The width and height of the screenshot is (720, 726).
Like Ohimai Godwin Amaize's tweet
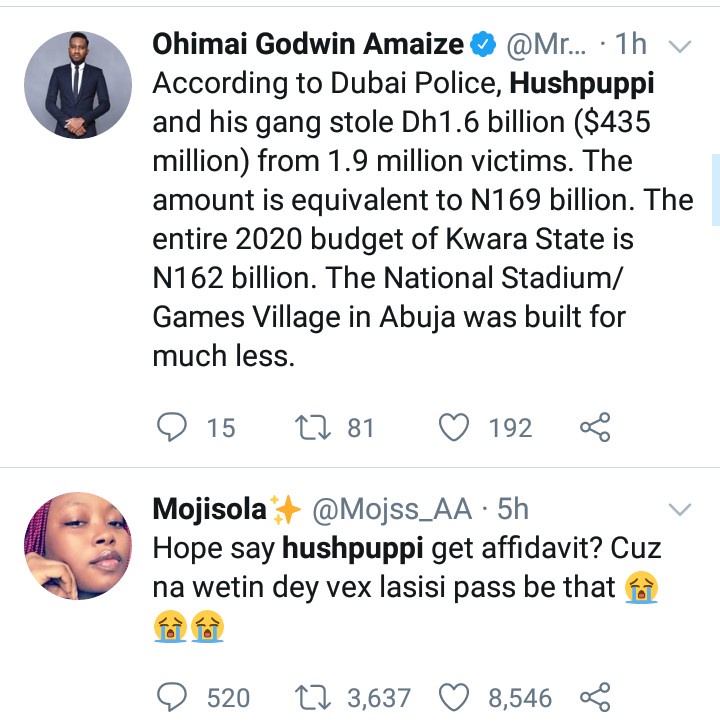pos(455,428)
